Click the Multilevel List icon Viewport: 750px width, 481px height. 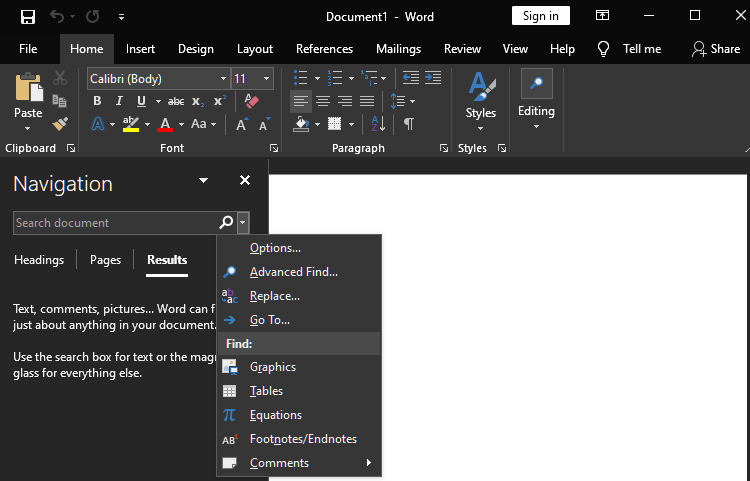click(x=369, y=78)
